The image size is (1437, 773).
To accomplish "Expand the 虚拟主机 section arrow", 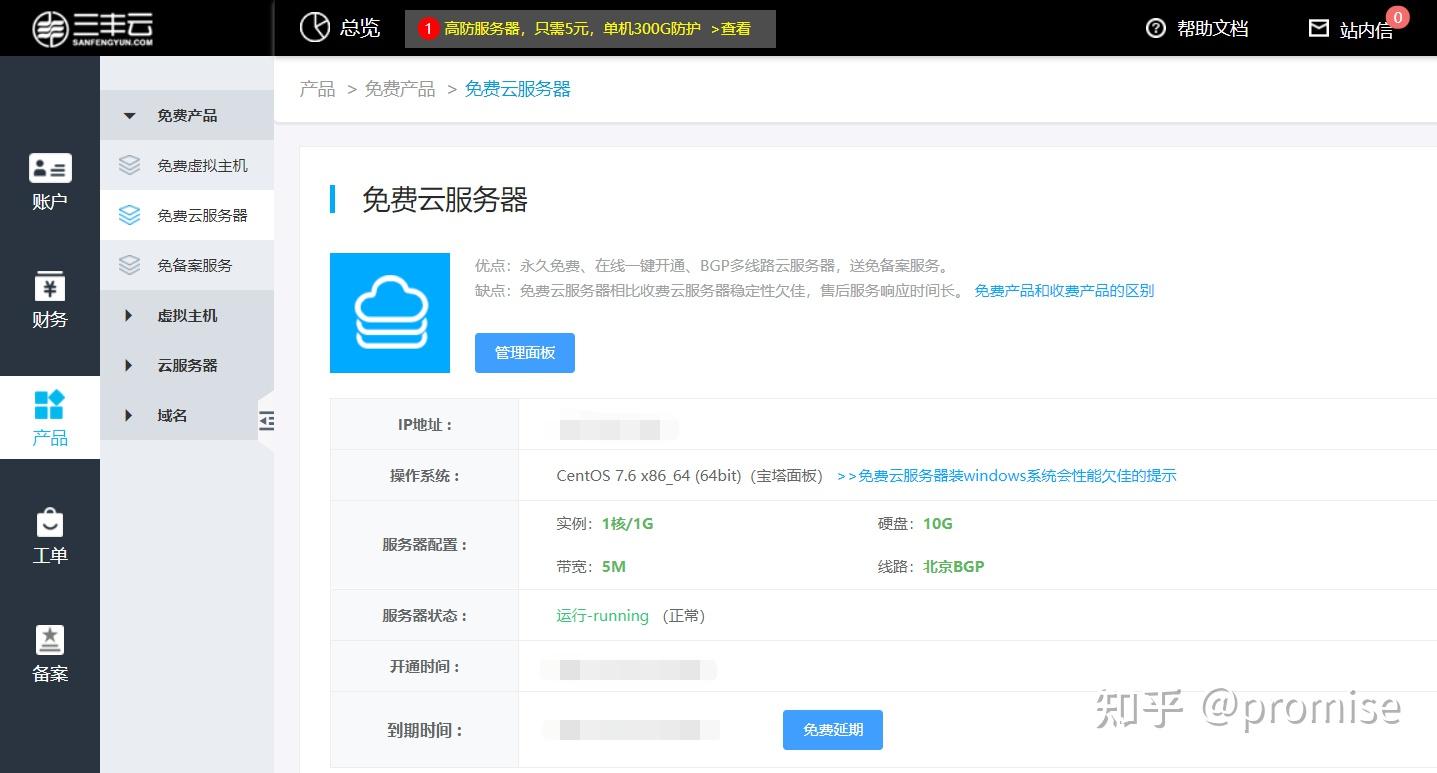I will 128,315.
